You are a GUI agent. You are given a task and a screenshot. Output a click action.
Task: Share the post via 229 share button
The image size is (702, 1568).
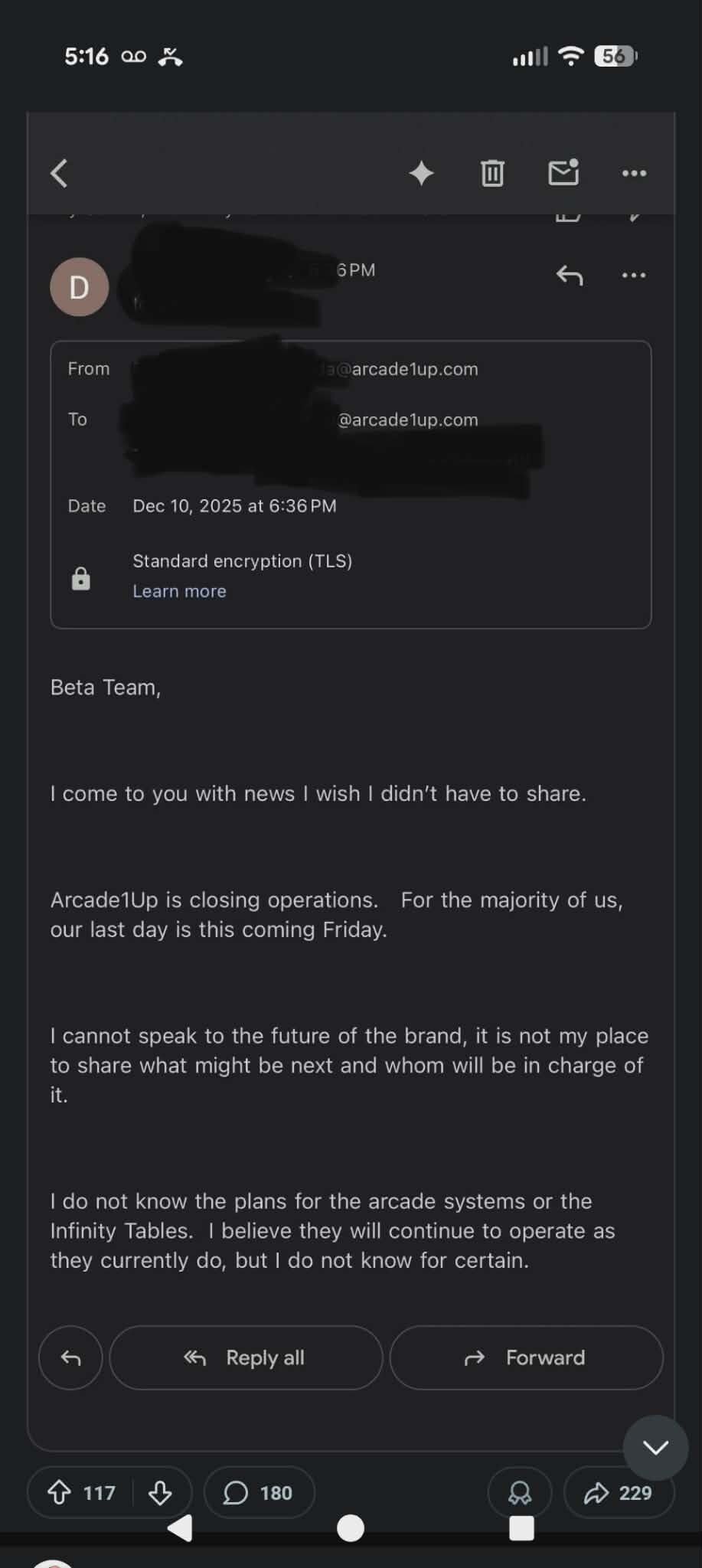point(619,1492)
